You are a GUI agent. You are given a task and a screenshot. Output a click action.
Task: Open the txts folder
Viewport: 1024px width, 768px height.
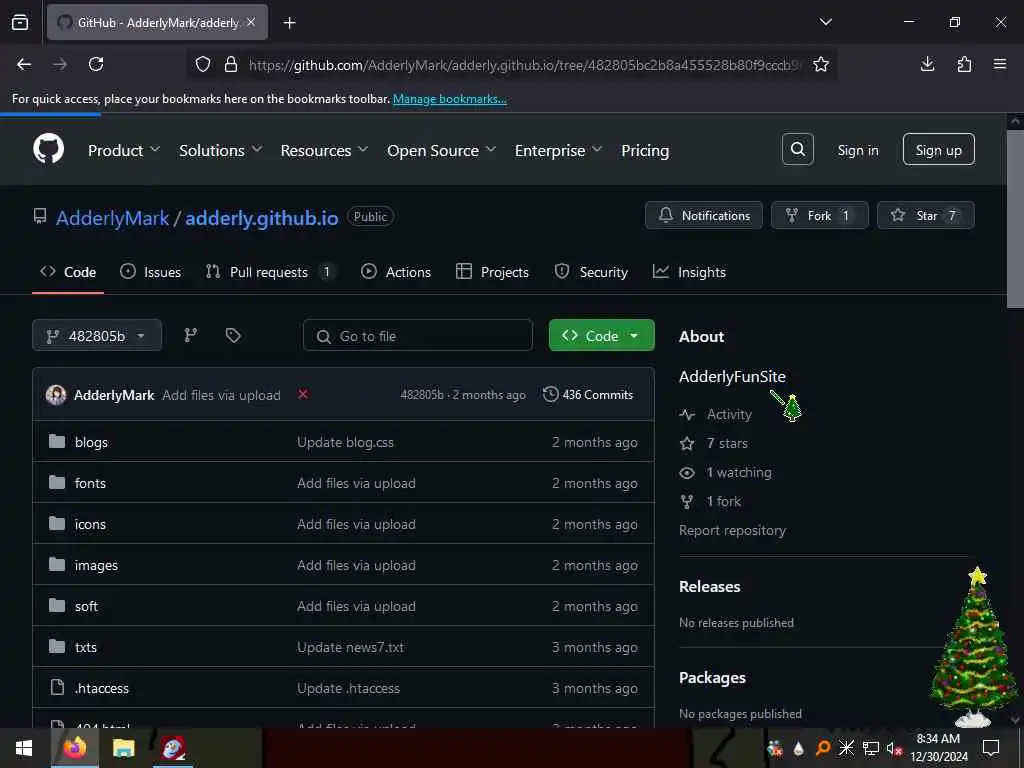point(86,647)
